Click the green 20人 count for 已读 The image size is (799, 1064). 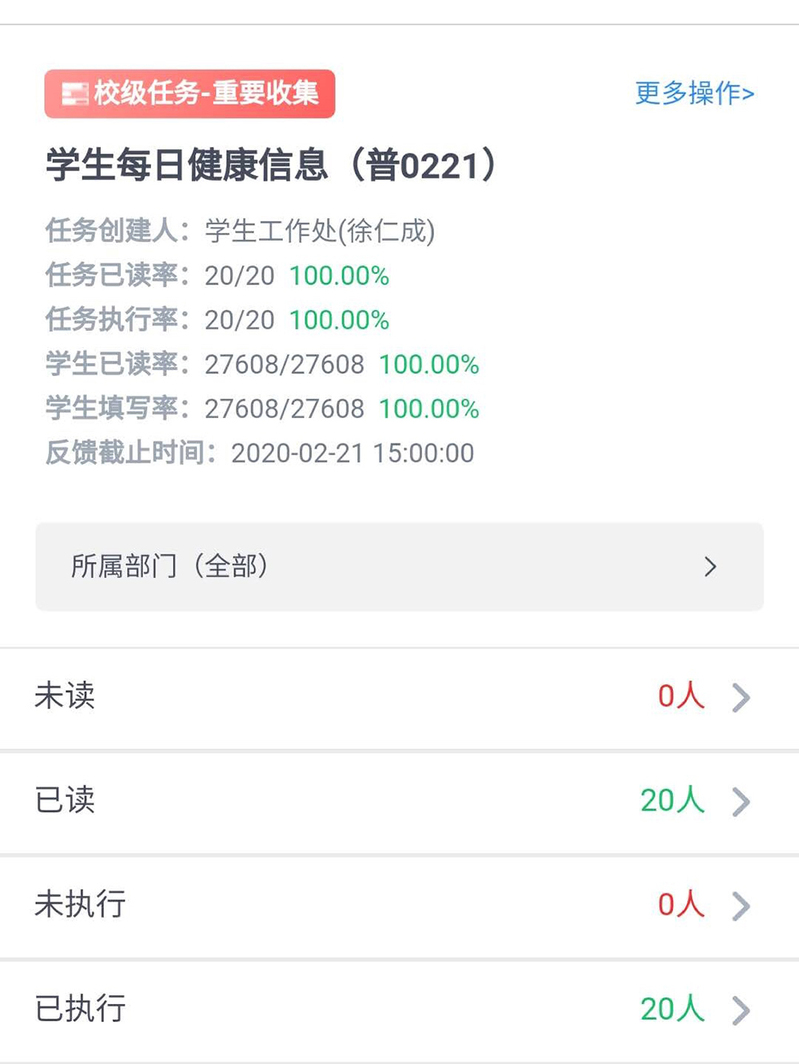pos(672,801)
